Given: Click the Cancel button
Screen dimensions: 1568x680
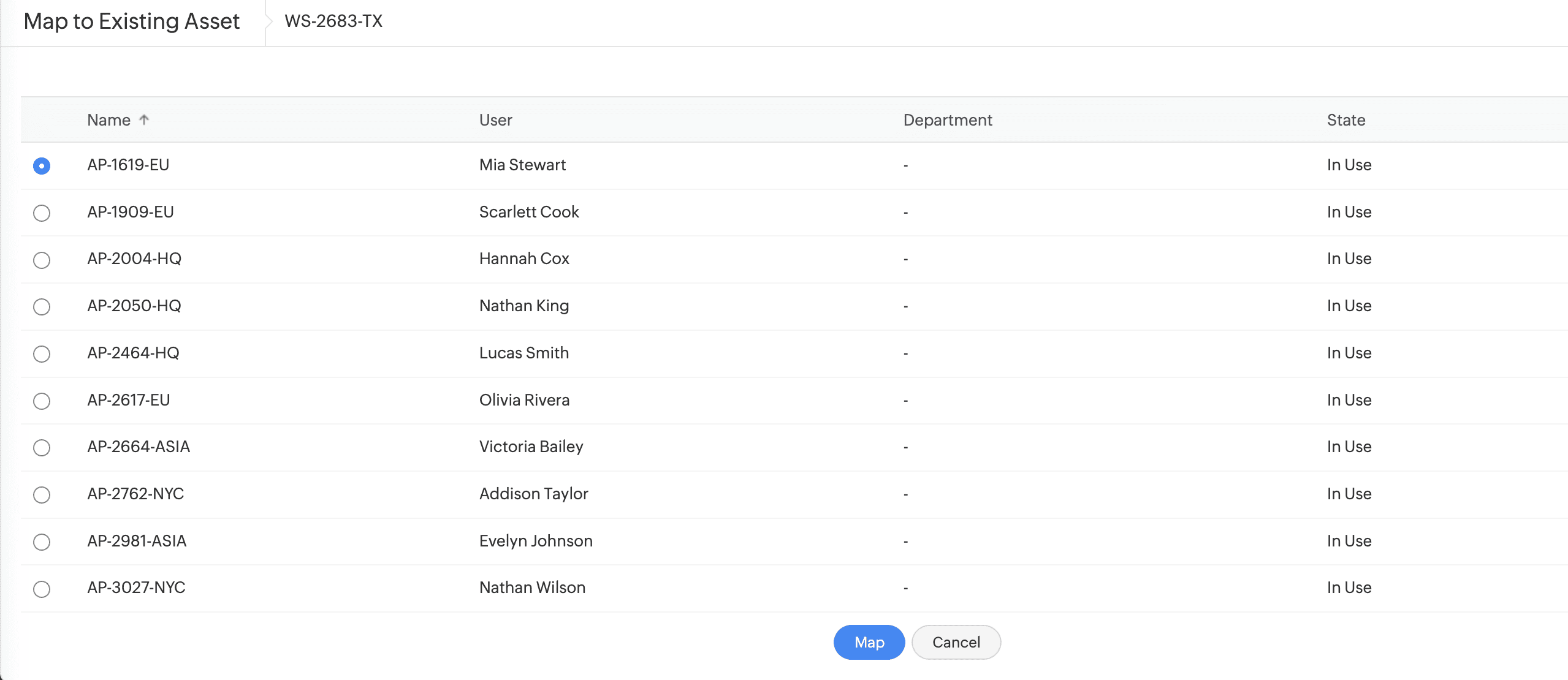Looking at the screenshot, I should [956, 642].
